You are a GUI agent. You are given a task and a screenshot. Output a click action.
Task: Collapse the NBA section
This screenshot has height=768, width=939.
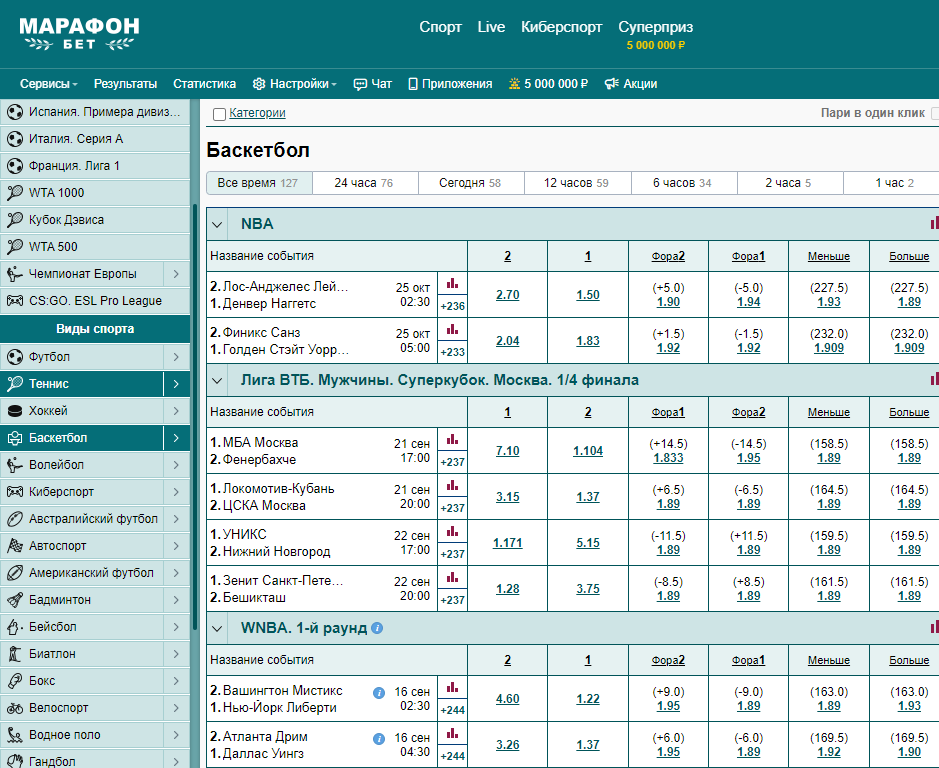tap(217, 225)
